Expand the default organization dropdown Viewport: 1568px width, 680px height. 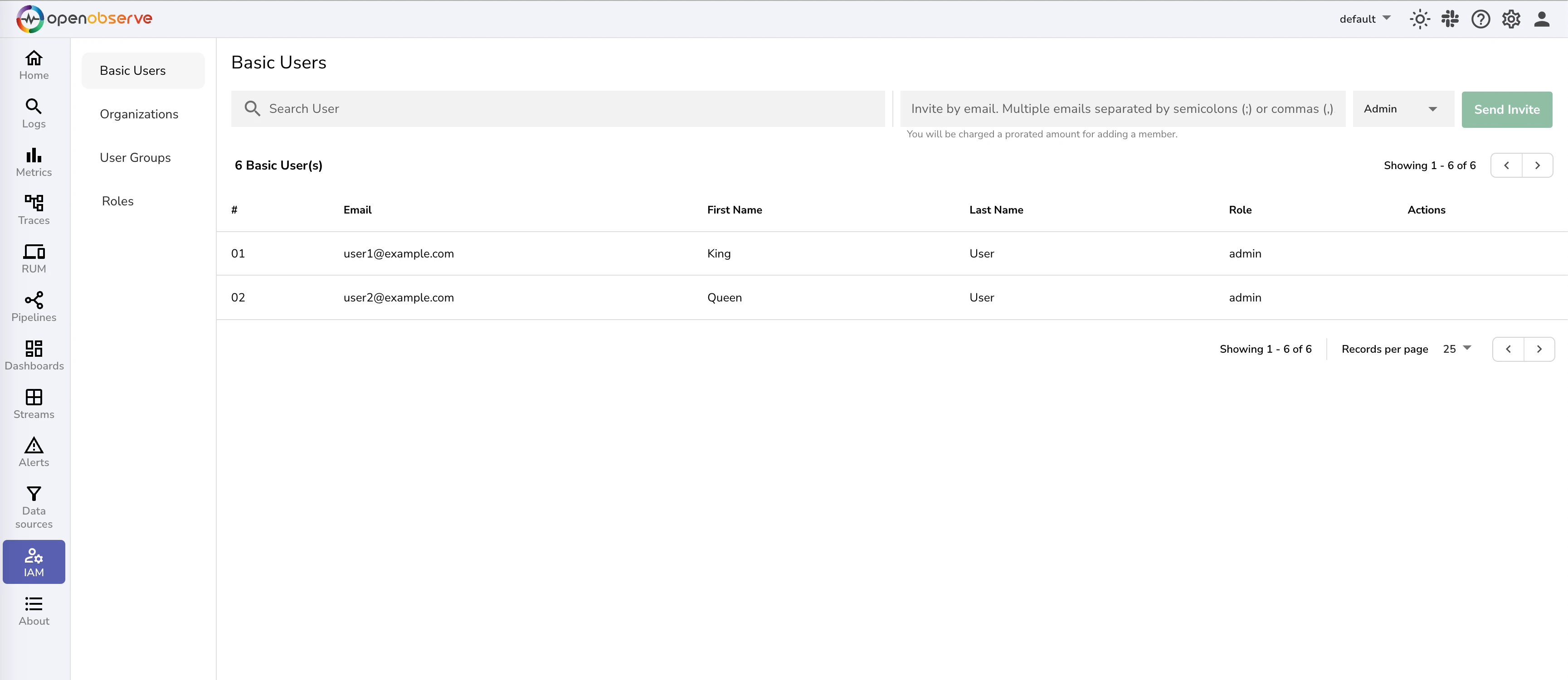(x=1364, y=19)
